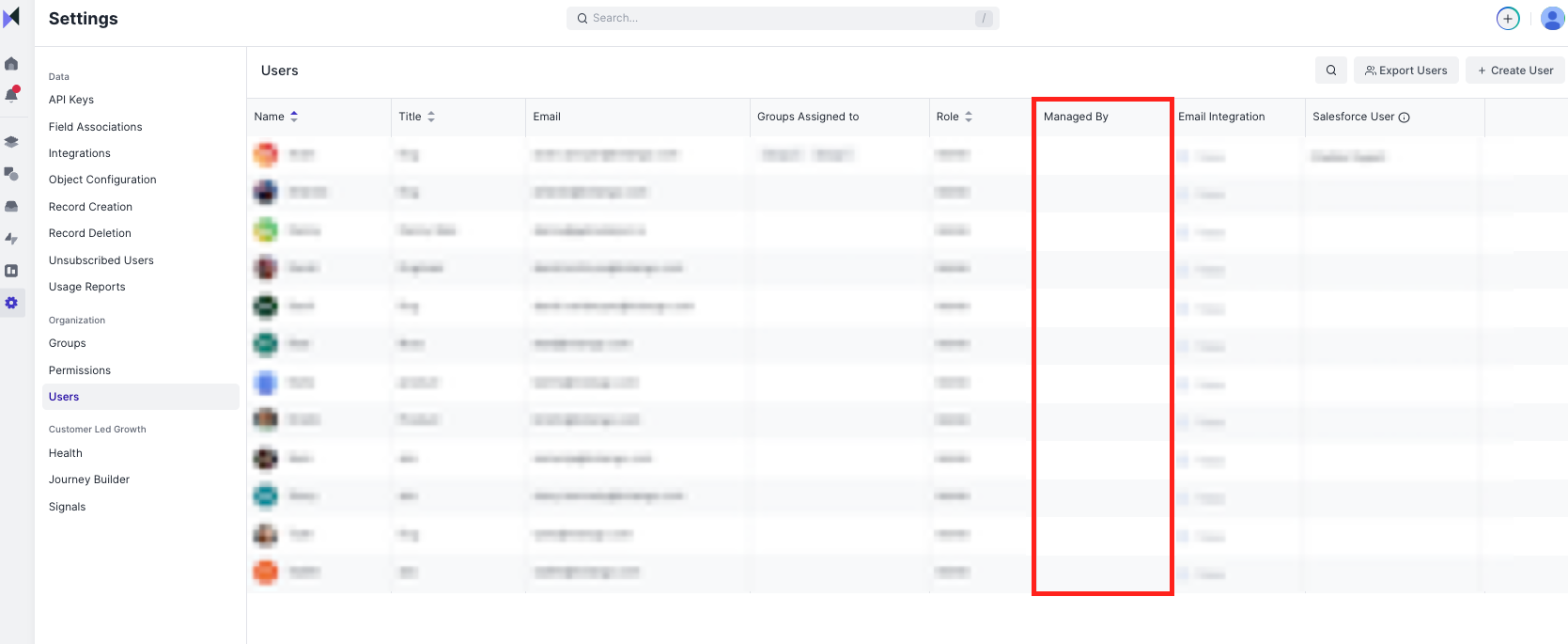Open Permissions in the Organization section

[x=80, y=370]
